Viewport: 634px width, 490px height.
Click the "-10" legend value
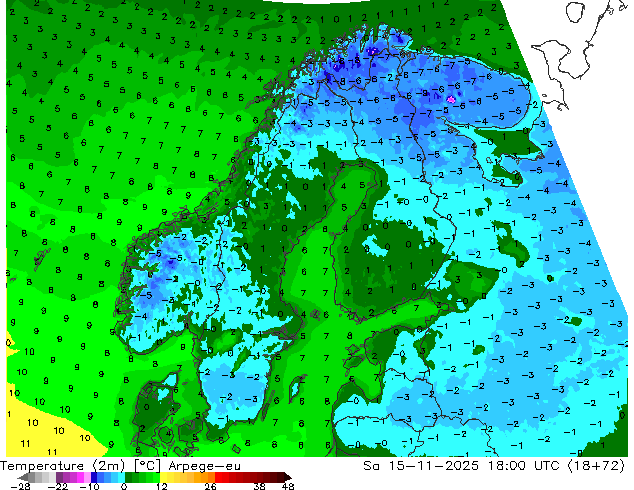[89, 486]
